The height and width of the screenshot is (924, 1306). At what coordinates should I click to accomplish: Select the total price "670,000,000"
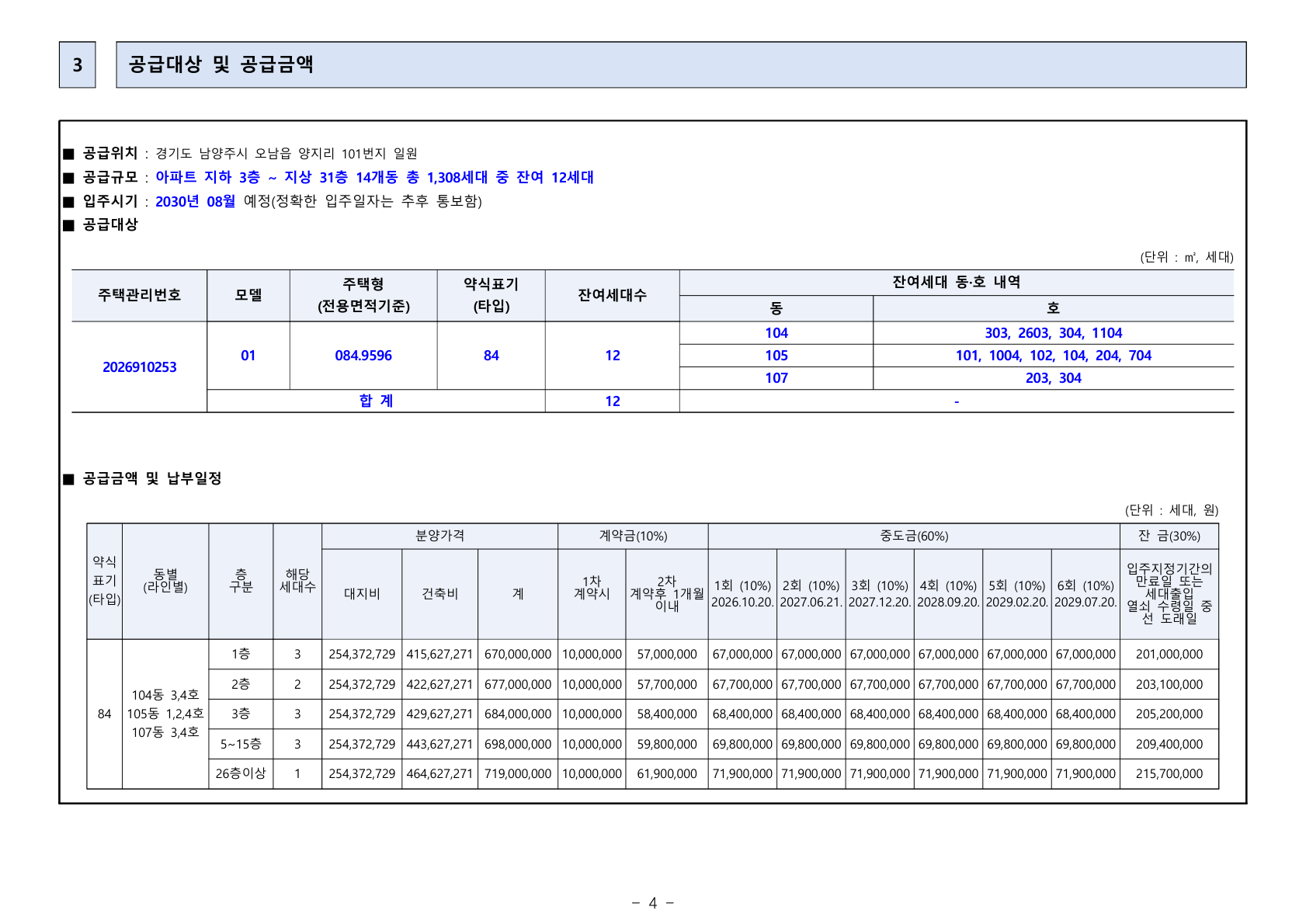click(518, 655)
